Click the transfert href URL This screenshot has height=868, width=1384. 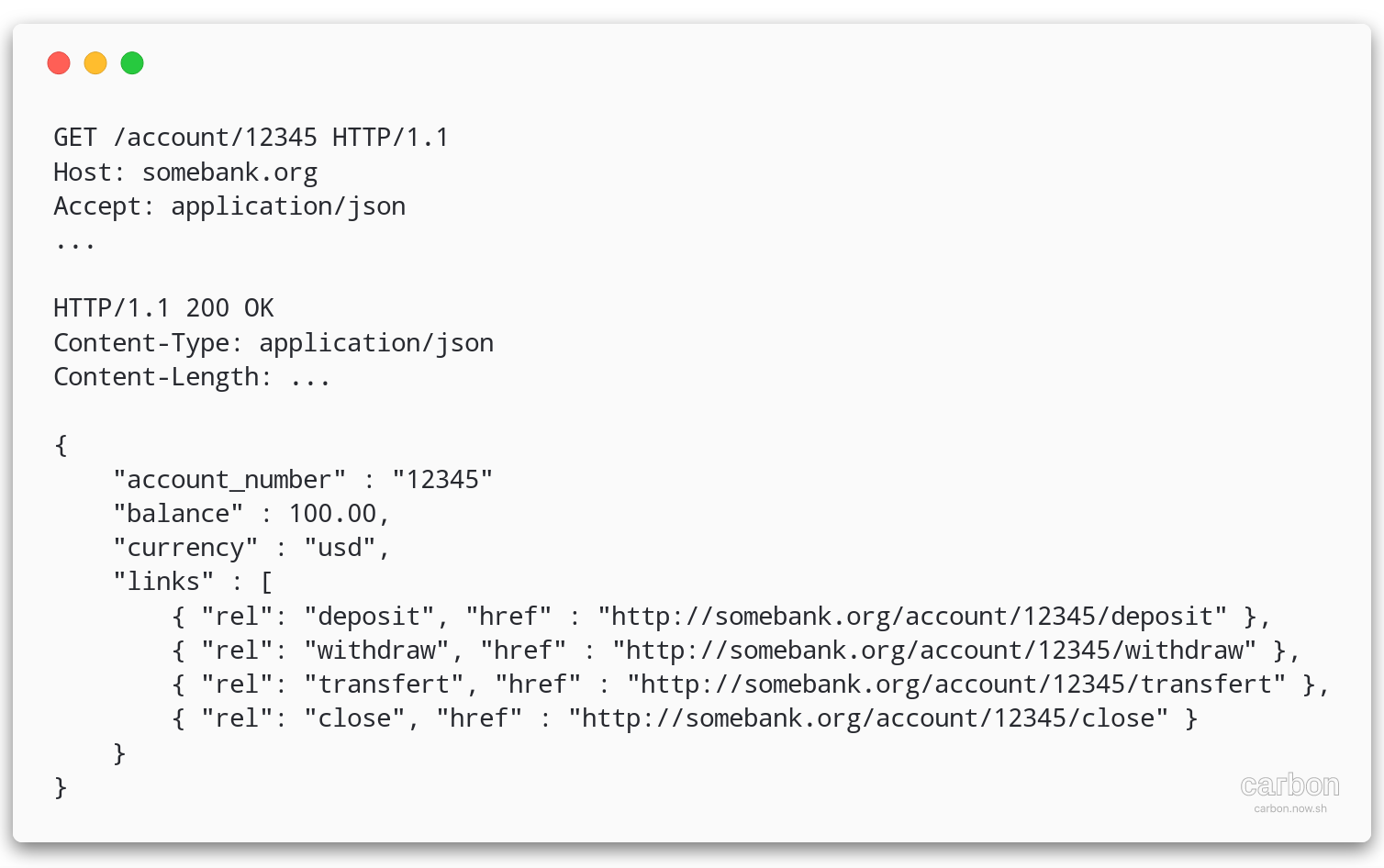(956, 684)
